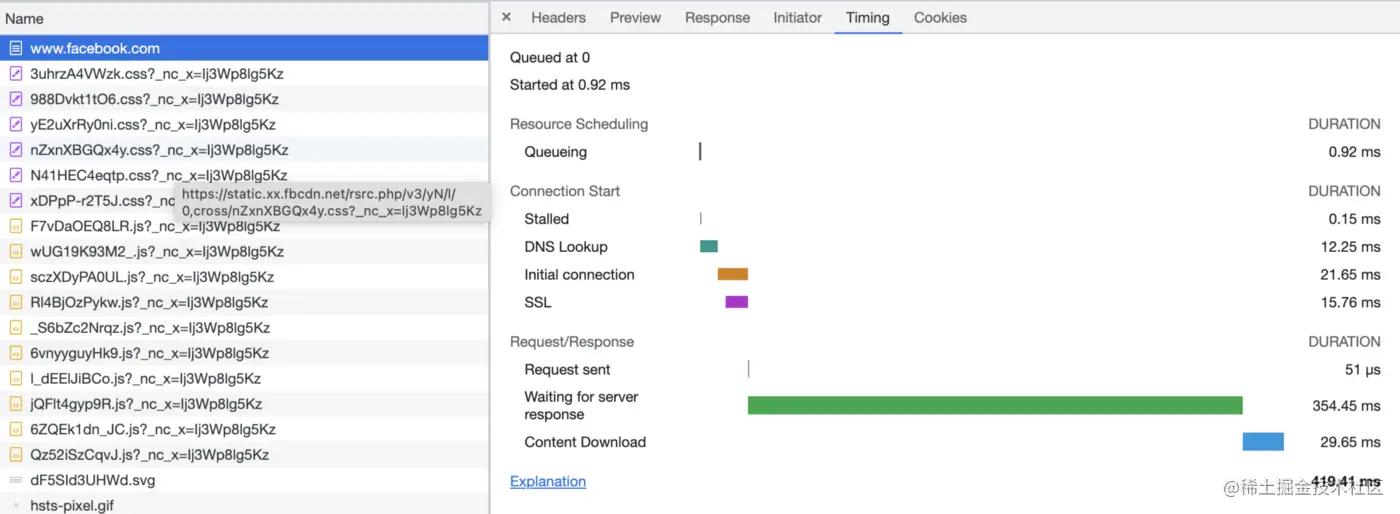
Task: Switch to the Response tab
Action: (x=717, y=17)
